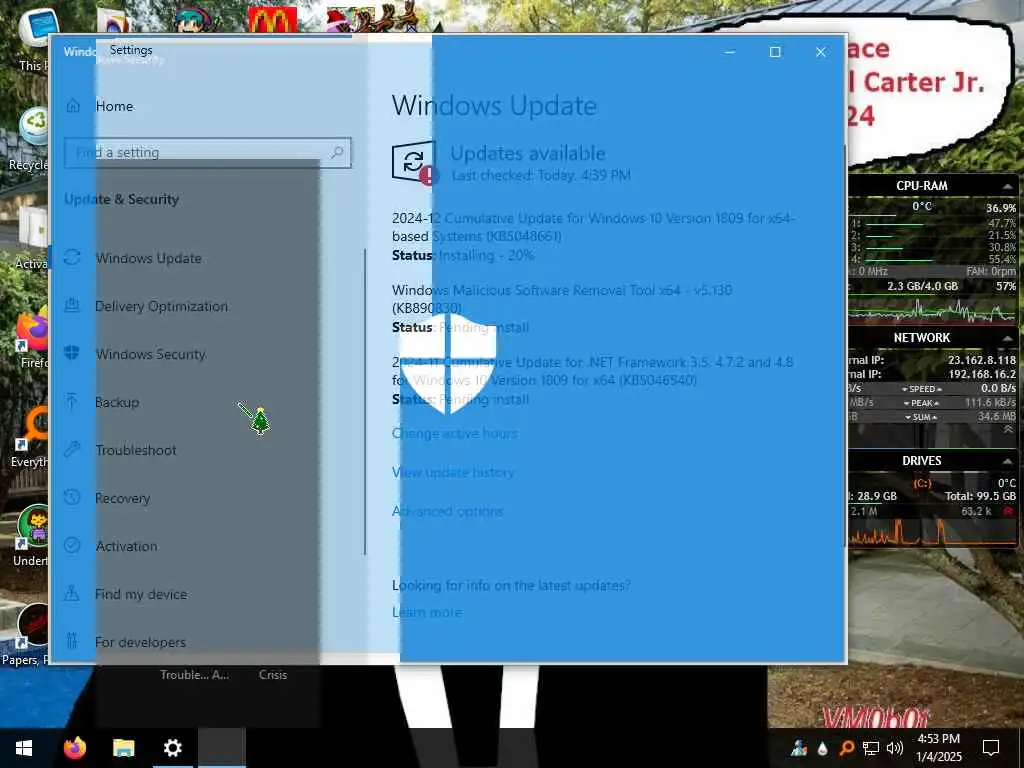Viewport: 1024px width, 768px height.
Task: Click the Settings gear on the taskbar
Action: (172, 748)
